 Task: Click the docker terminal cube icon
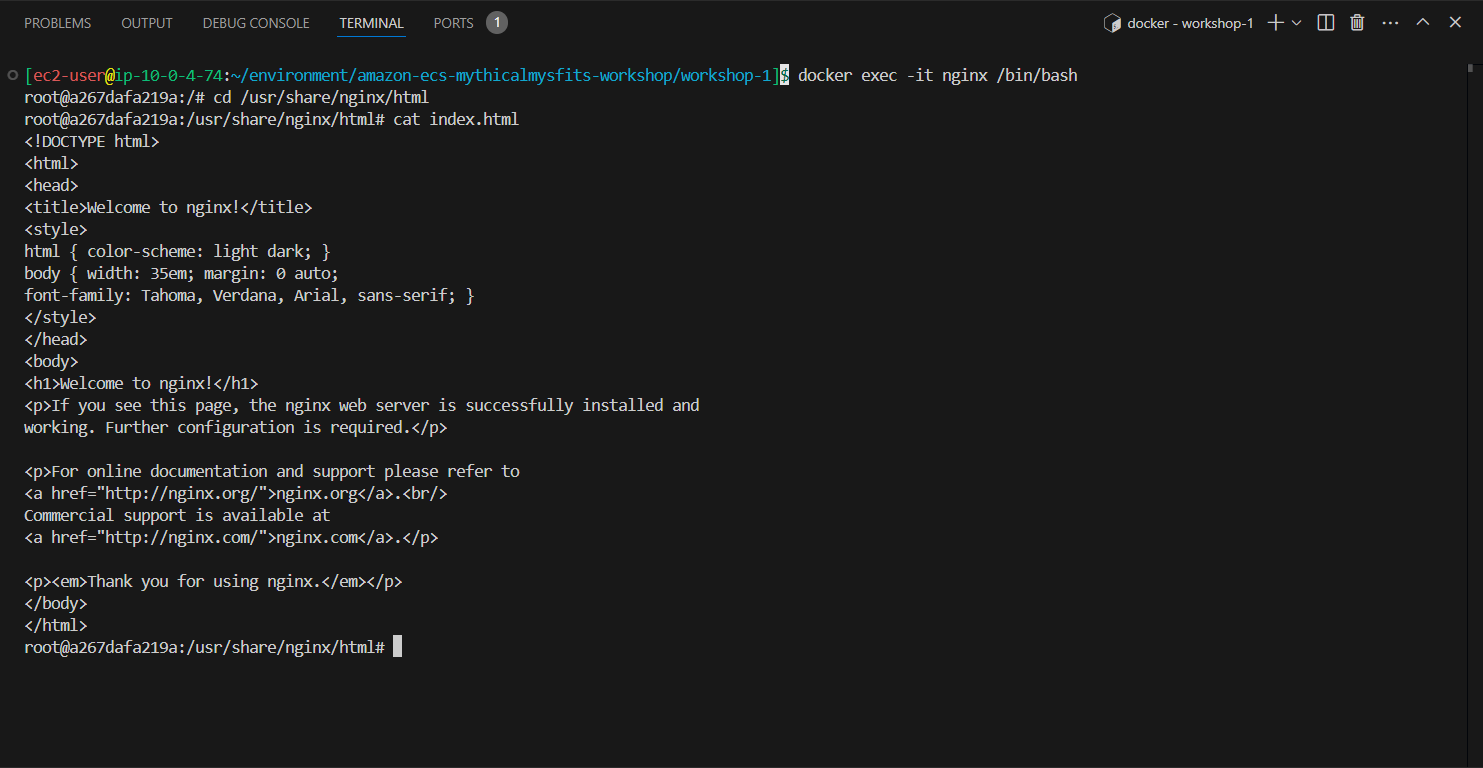(1111, 23)
